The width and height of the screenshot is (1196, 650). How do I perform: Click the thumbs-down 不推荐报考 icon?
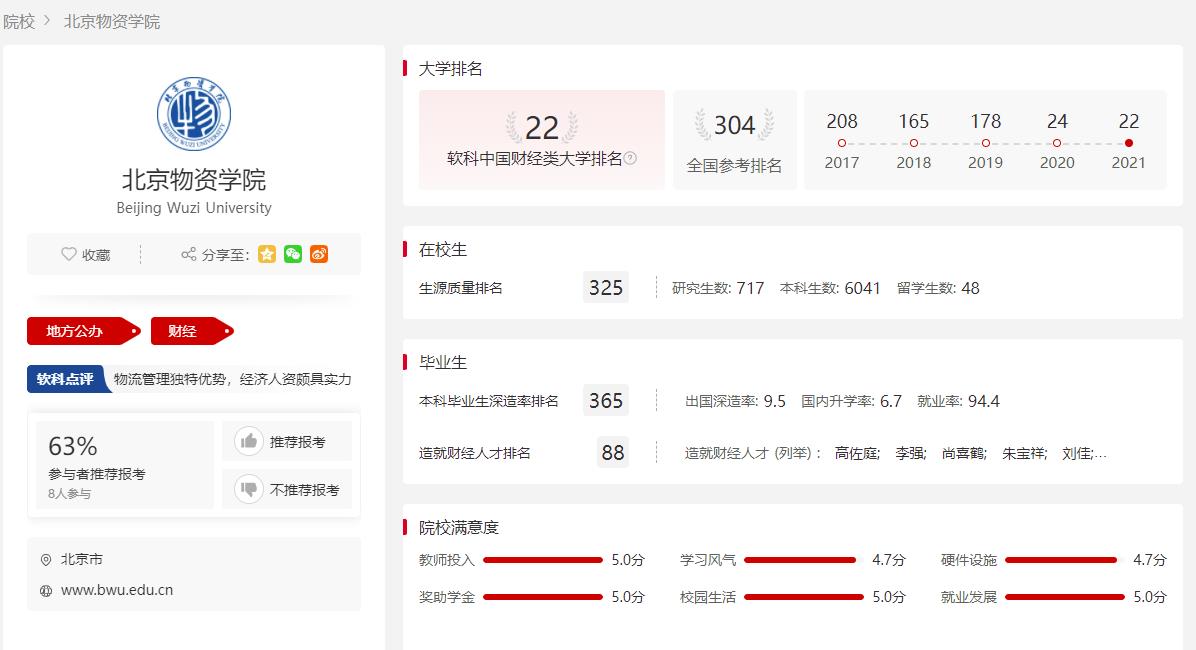(248, 489)
